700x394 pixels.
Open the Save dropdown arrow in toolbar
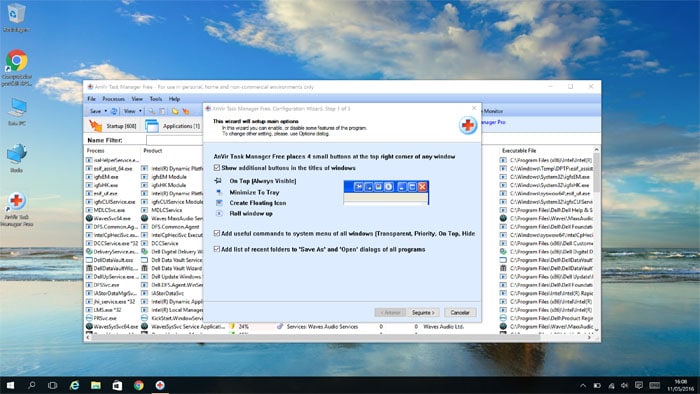[106, 111]
